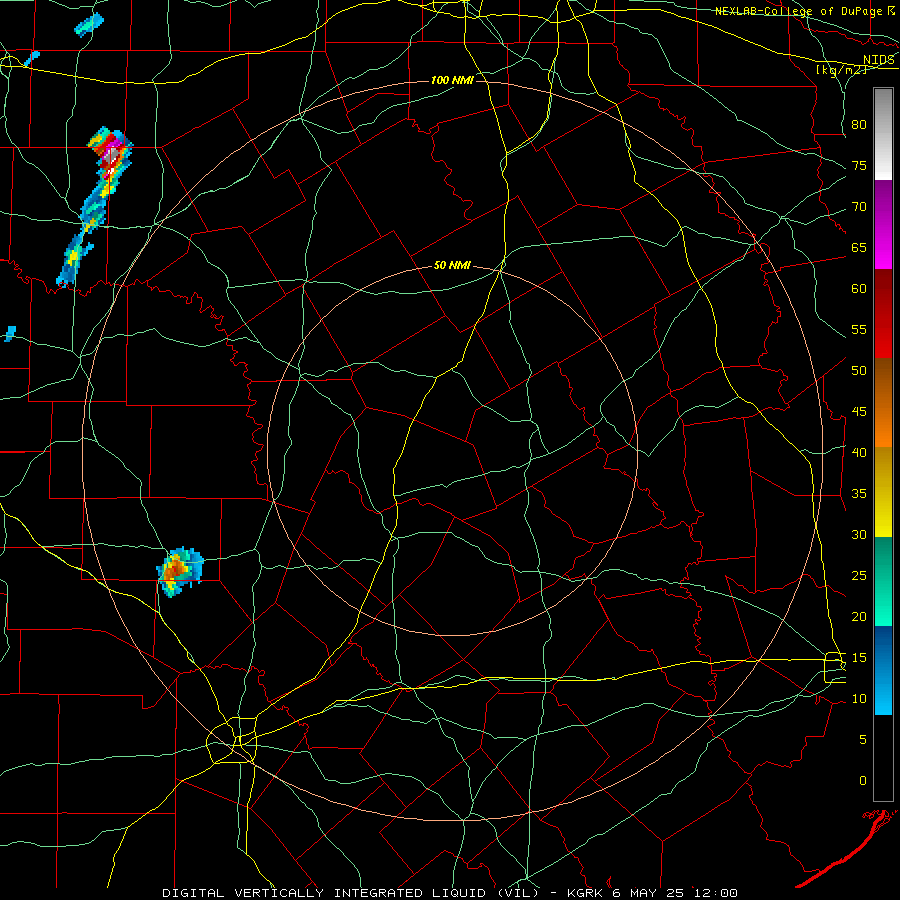Select the "80" value on the VIL scale
Viewport: 900px width, 900px height.
859,125
